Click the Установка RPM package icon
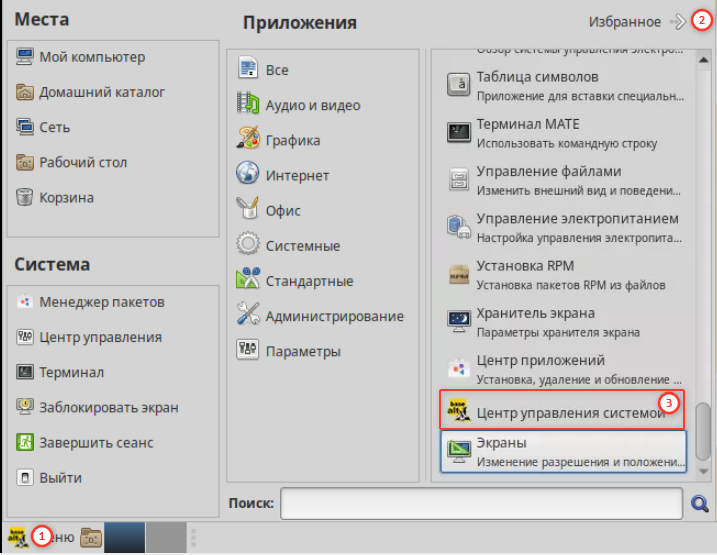Viewport: 717px width, 555px height. (459, 274)
